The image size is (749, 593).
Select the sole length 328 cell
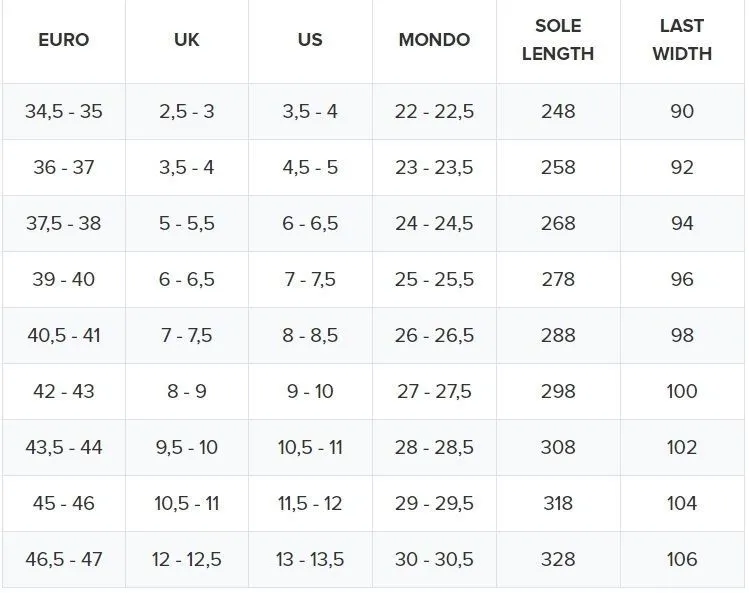tap(558, 559)
